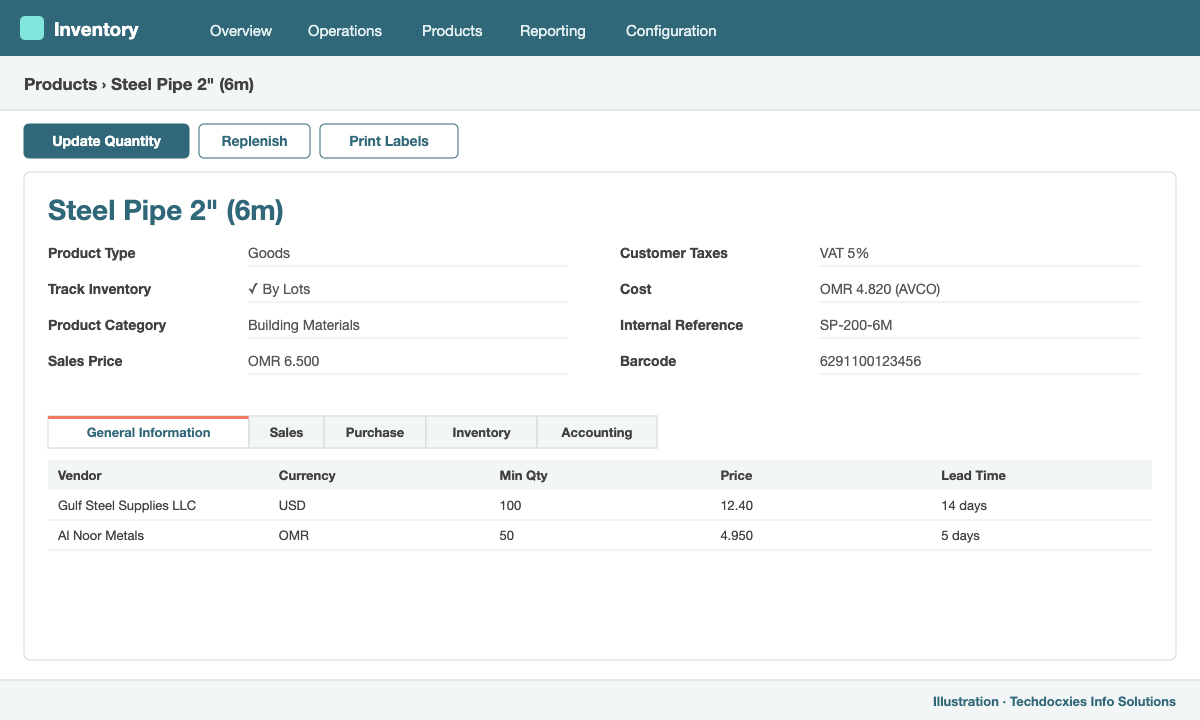
Task: Click the Price column header
Action: coord(736,475)
